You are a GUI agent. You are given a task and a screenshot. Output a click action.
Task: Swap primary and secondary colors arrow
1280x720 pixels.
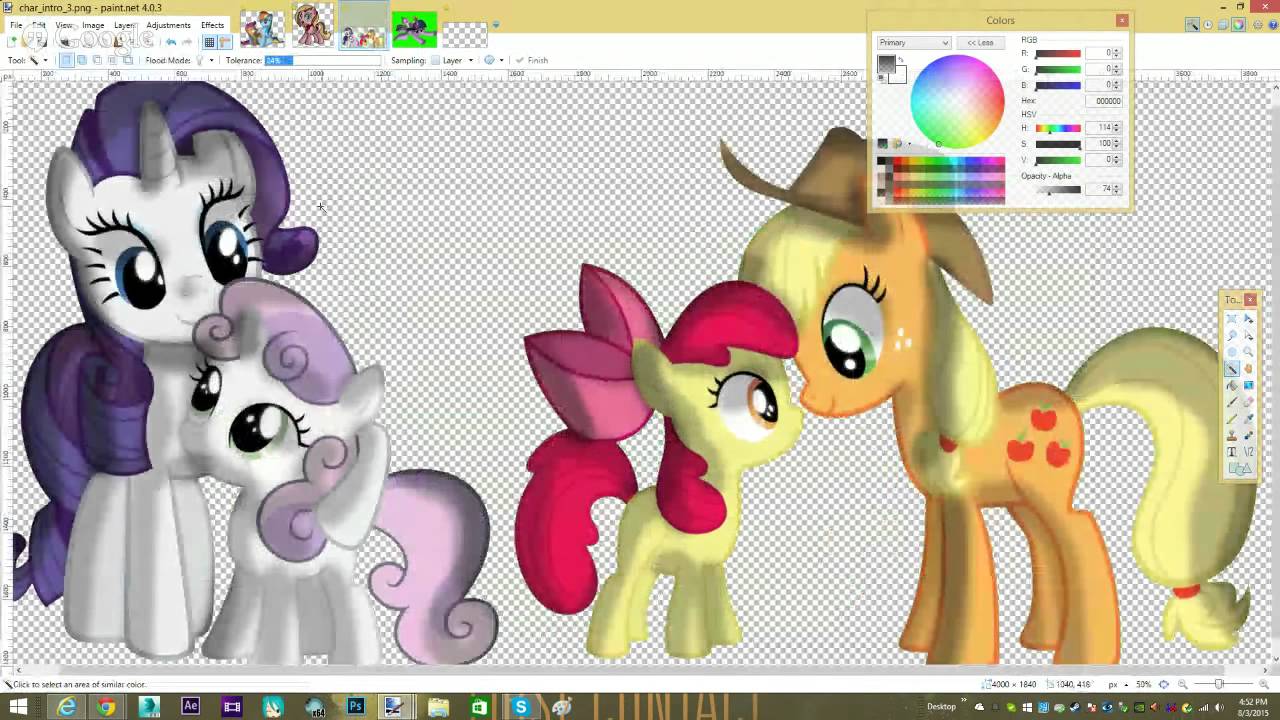tap(900, 60)
